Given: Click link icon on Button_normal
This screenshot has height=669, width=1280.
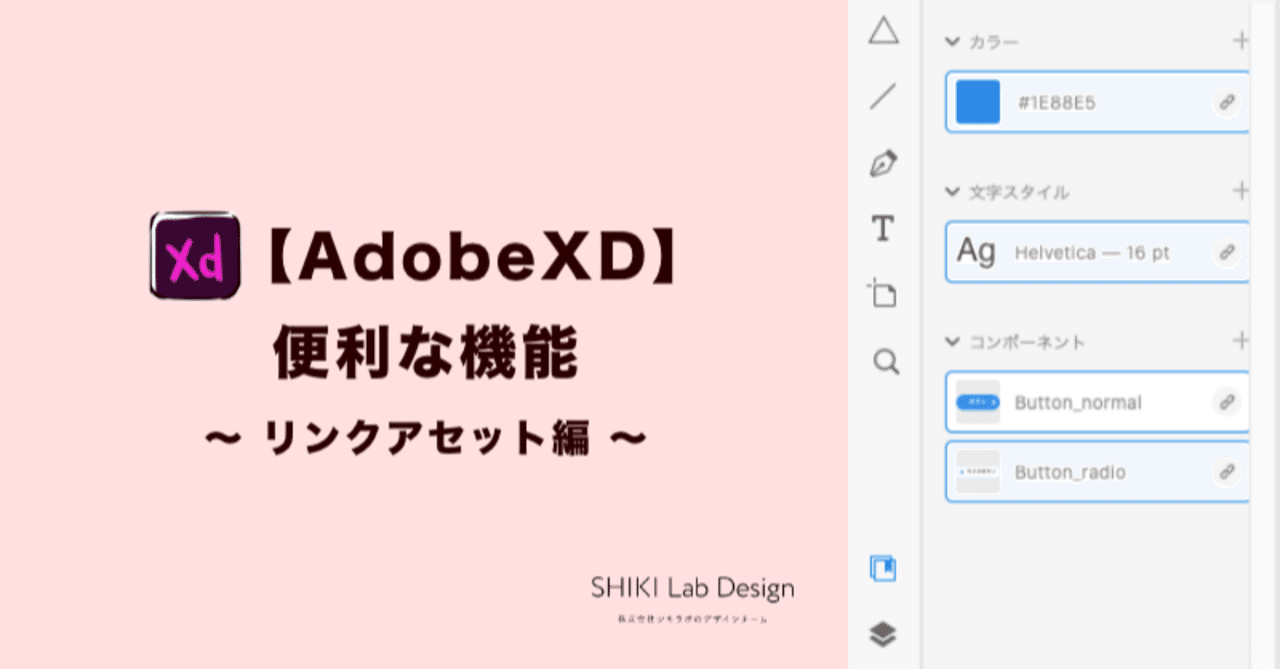Looking at the screenshot, I should (1226, 402).
